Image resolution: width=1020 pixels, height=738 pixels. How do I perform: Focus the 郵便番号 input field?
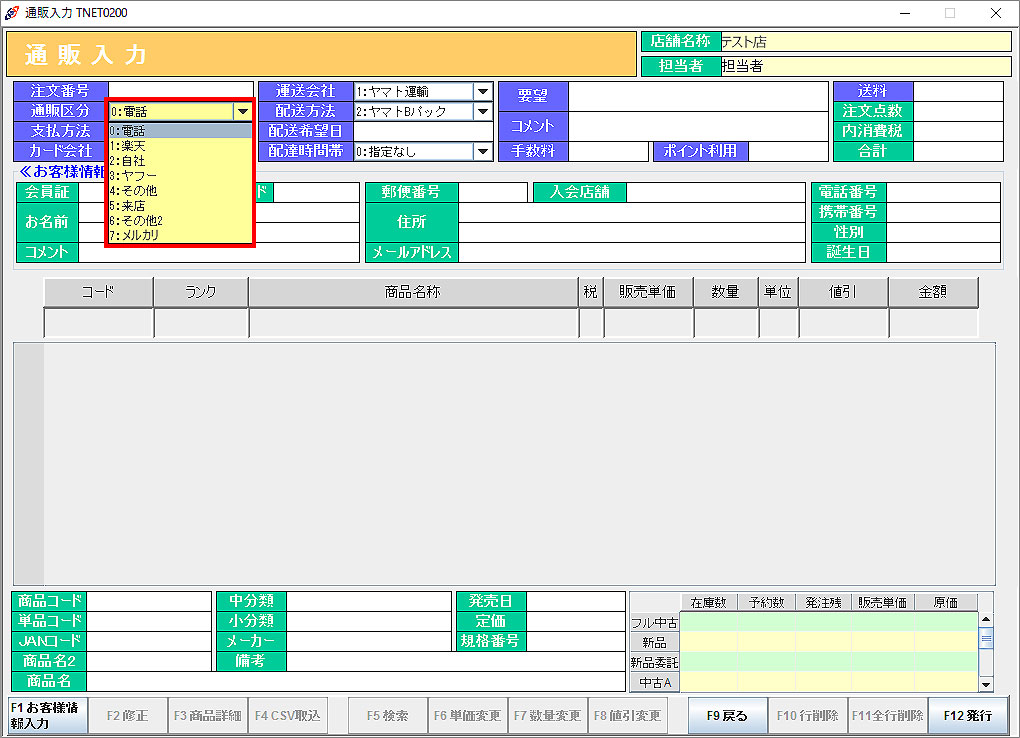pos(492,192)
